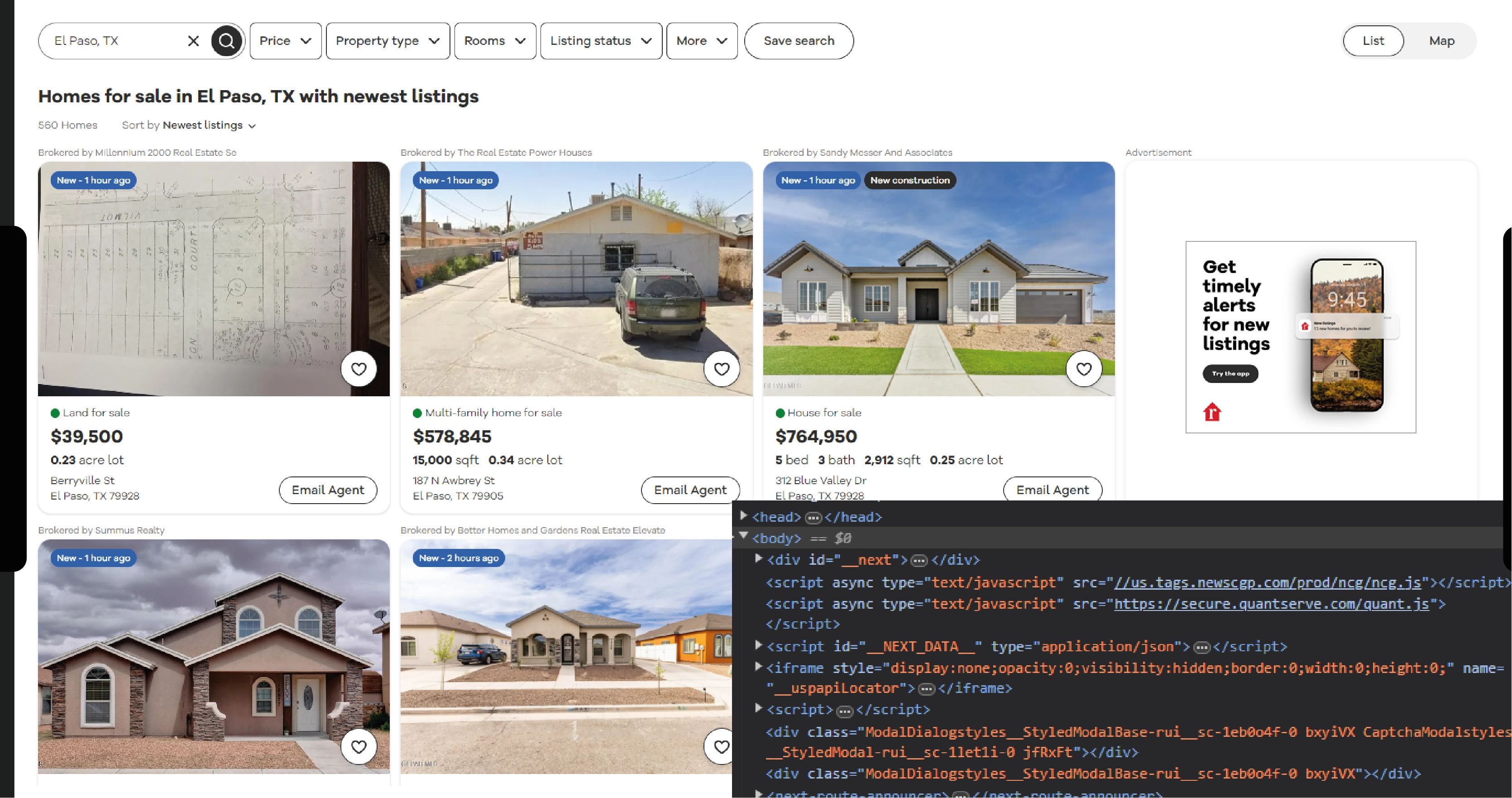The width and height of the screenshot is (1512, 798).
Task: Click Email Agent for Blue Valley Dr listing
Action: [x=1052, y=490]
